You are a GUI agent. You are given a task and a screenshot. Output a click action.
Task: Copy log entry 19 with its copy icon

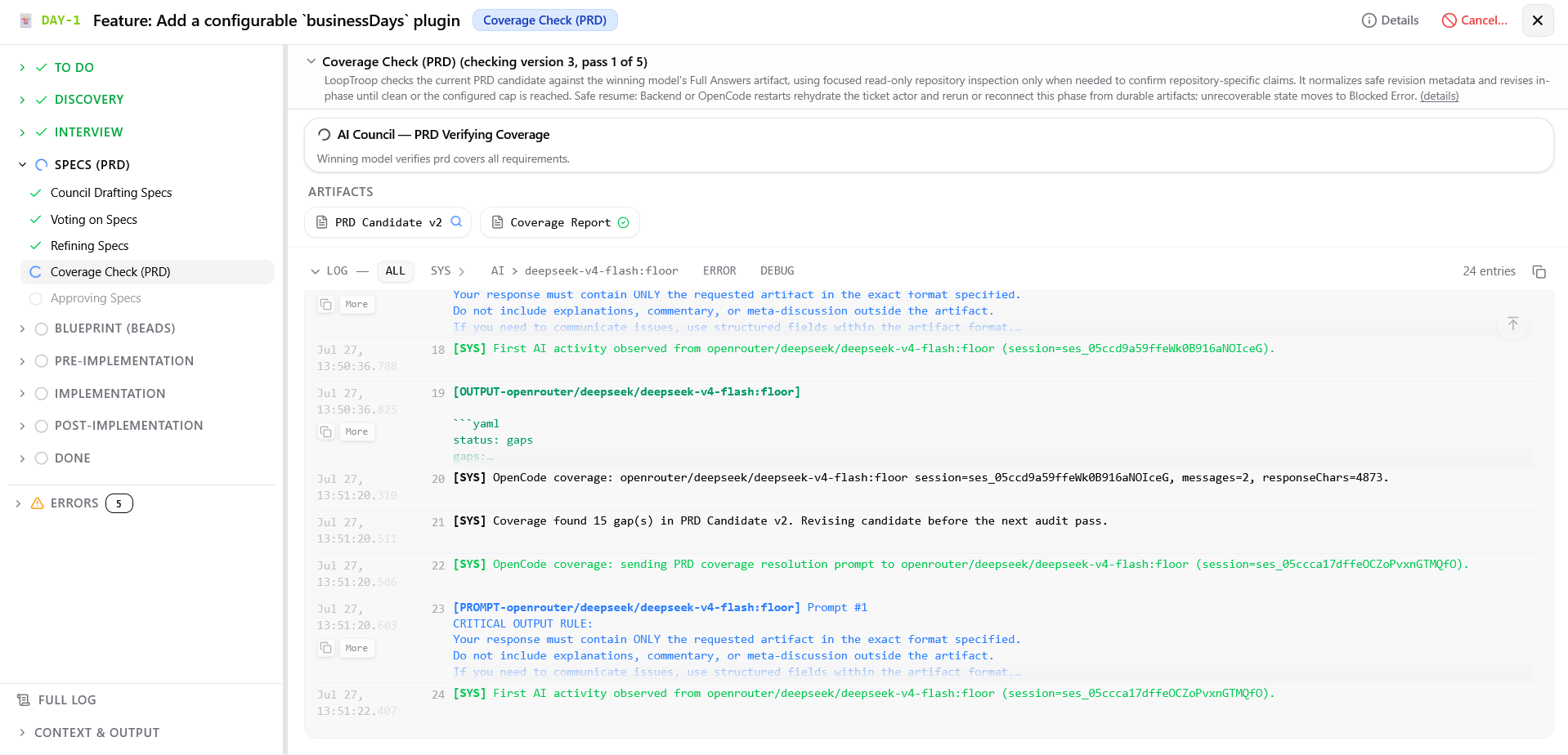pos(326,431)
